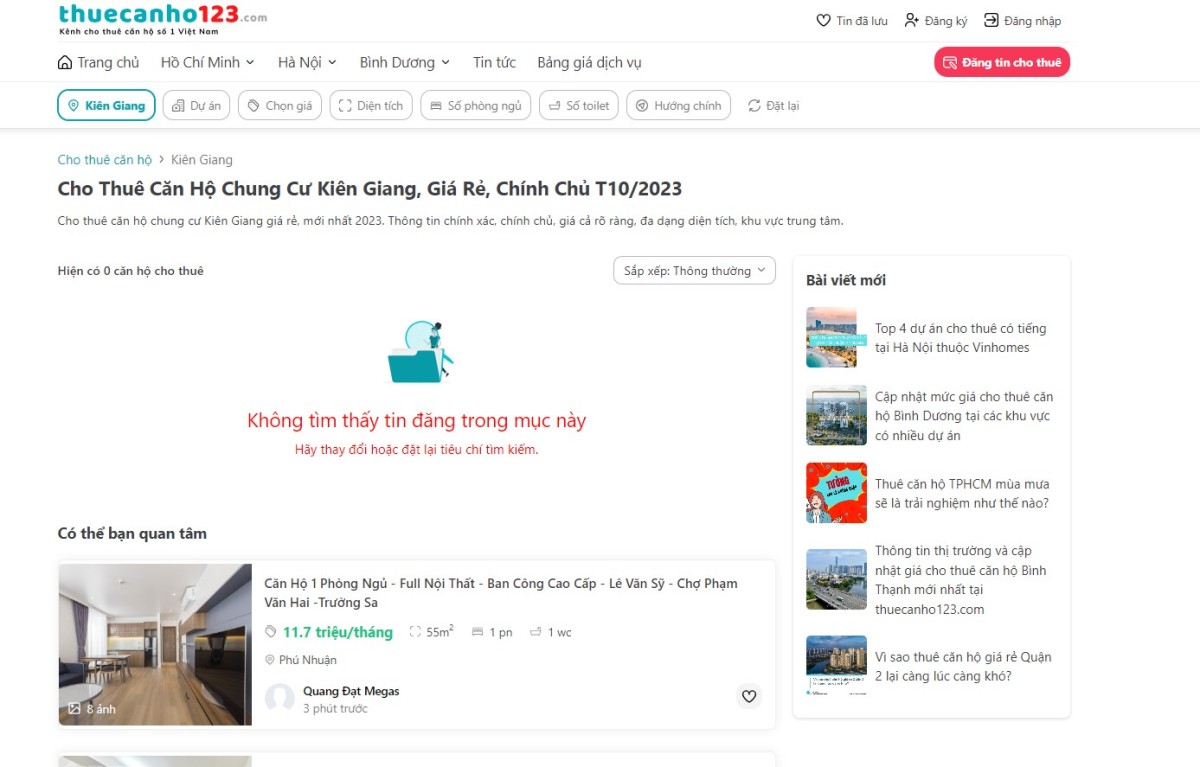Click the Phú Nhuận location text
The height and width of the screenshot is (767, 1200).
[308, 660]
